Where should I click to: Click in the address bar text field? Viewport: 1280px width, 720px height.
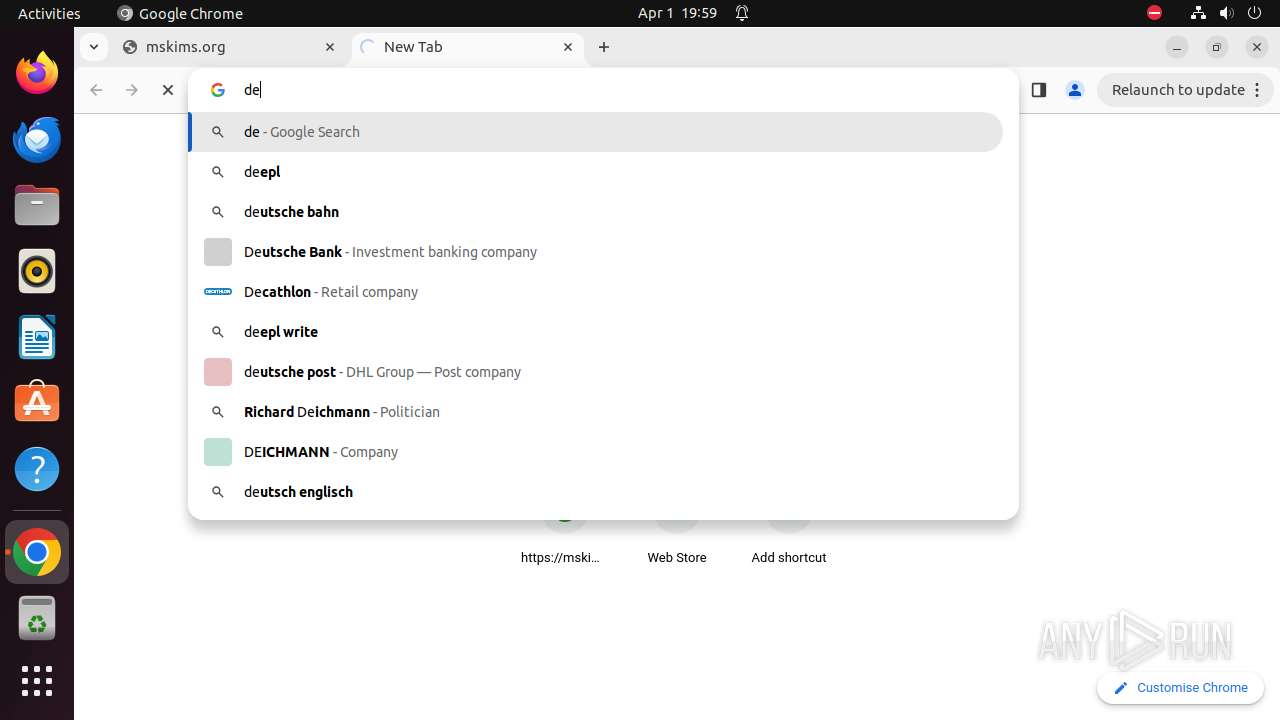coord(620,90)
